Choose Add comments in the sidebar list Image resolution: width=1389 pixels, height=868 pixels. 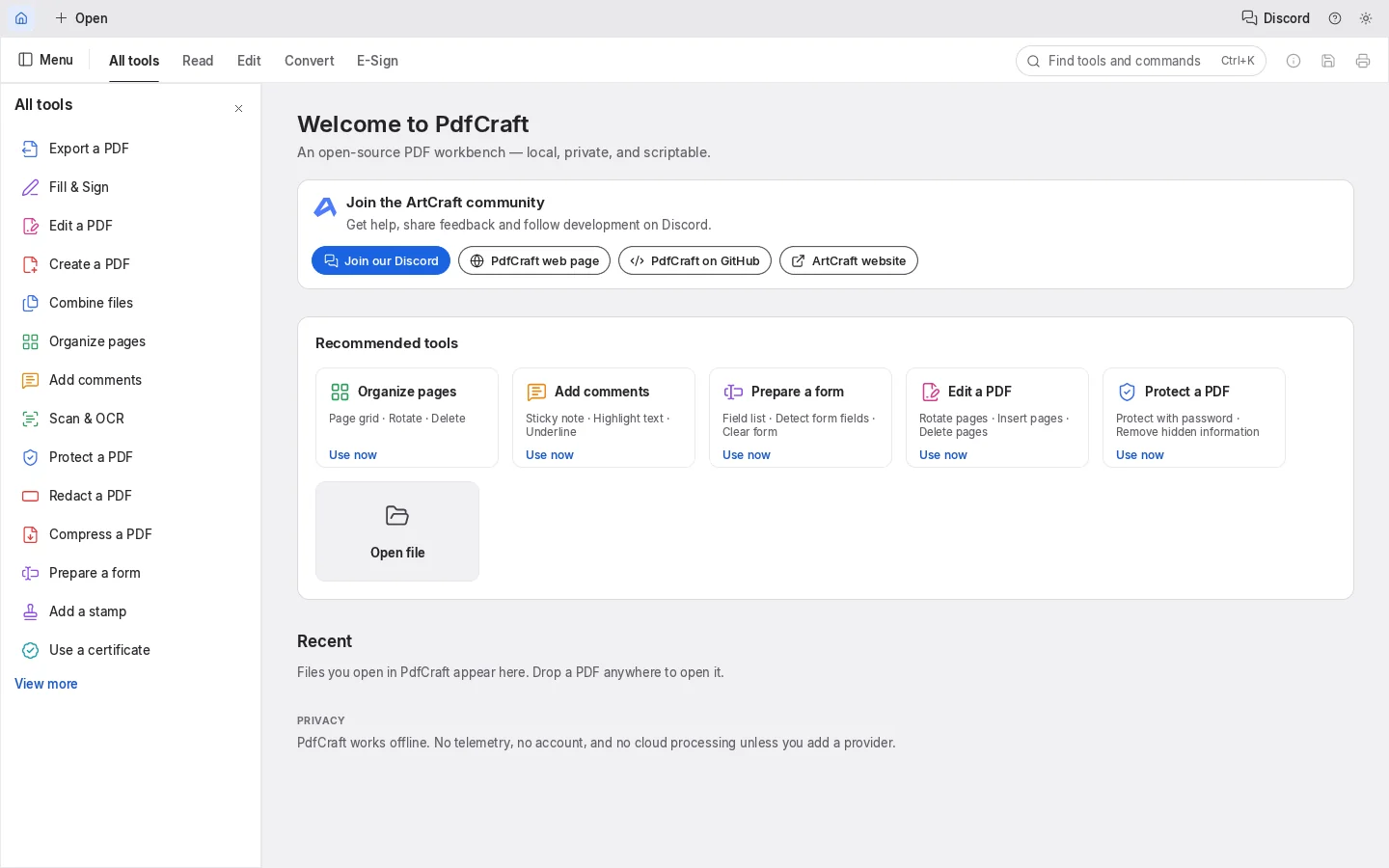tap(130, 380)
